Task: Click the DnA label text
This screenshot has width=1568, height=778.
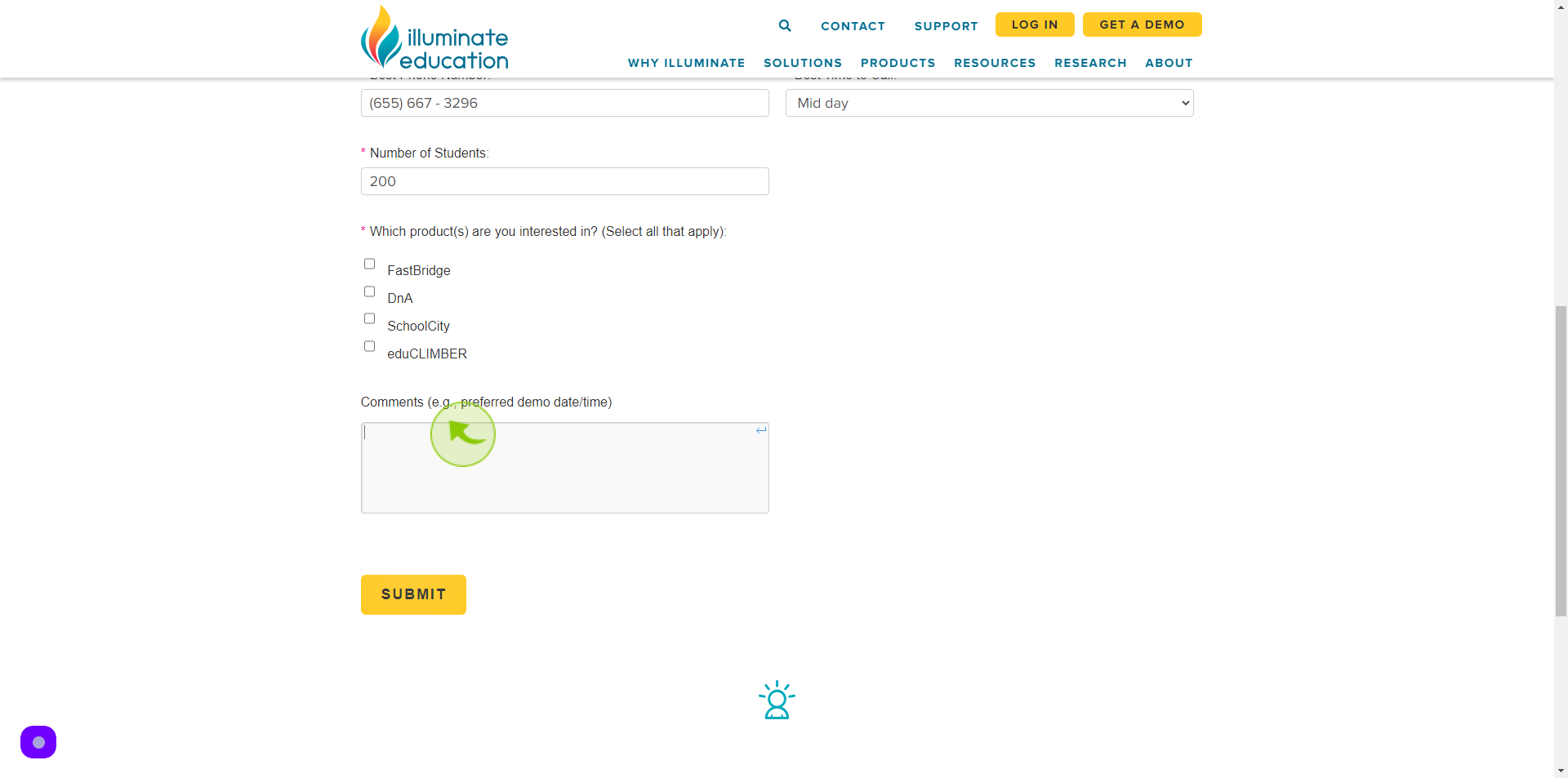Action: tap(400, 298)
